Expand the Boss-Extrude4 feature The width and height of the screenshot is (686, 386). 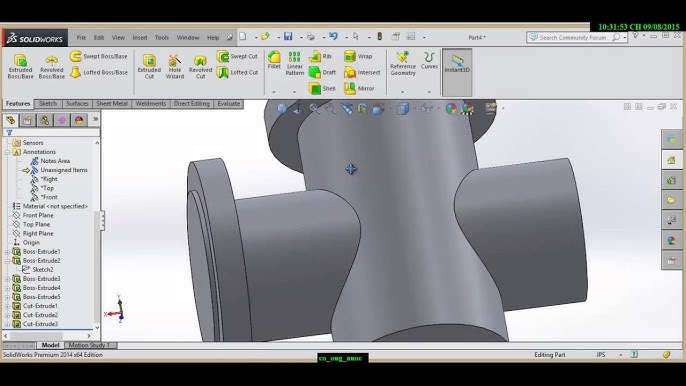point(7,288)
